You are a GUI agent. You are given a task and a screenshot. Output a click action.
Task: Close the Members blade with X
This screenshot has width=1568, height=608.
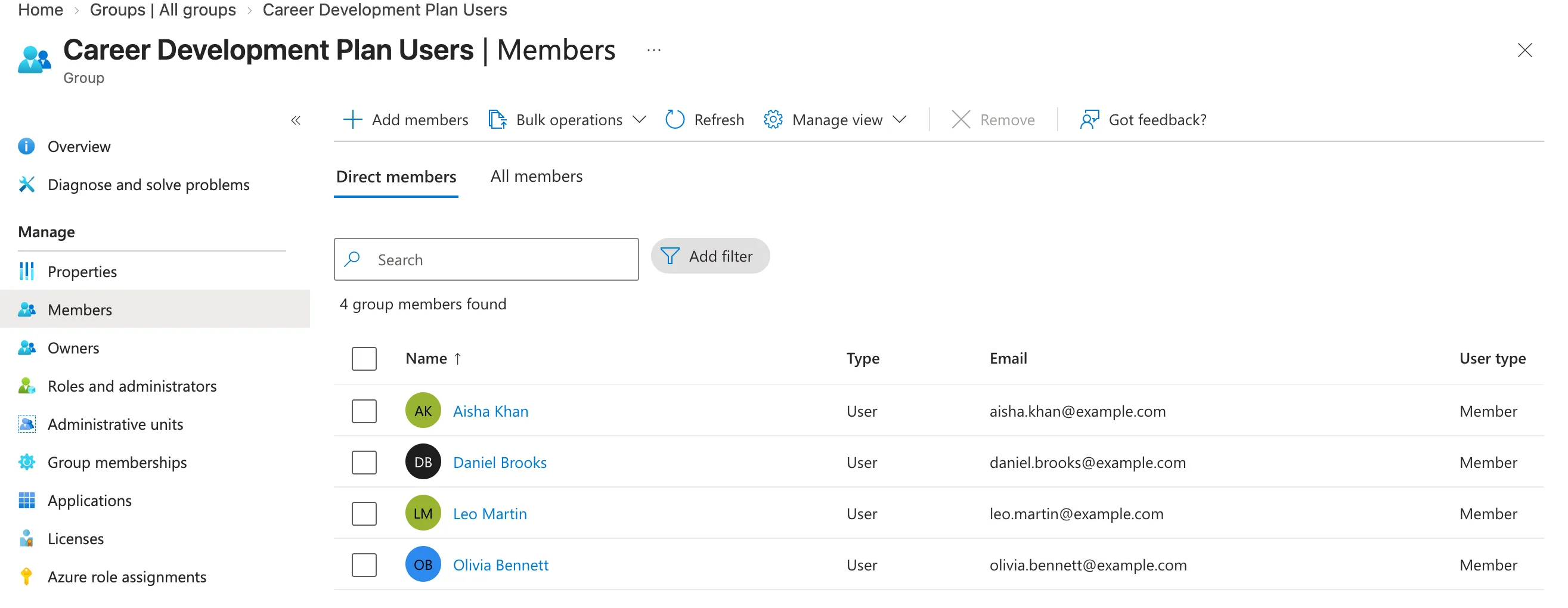coord(1525,50)
